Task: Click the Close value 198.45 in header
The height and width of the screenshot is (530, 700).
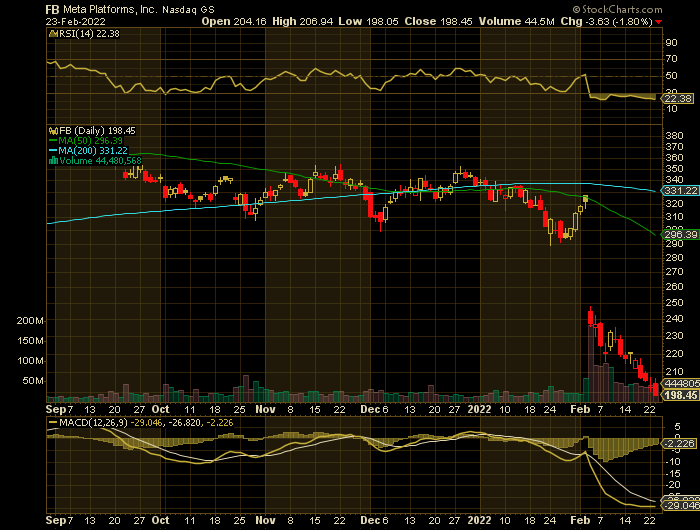Action: point(456,21)
